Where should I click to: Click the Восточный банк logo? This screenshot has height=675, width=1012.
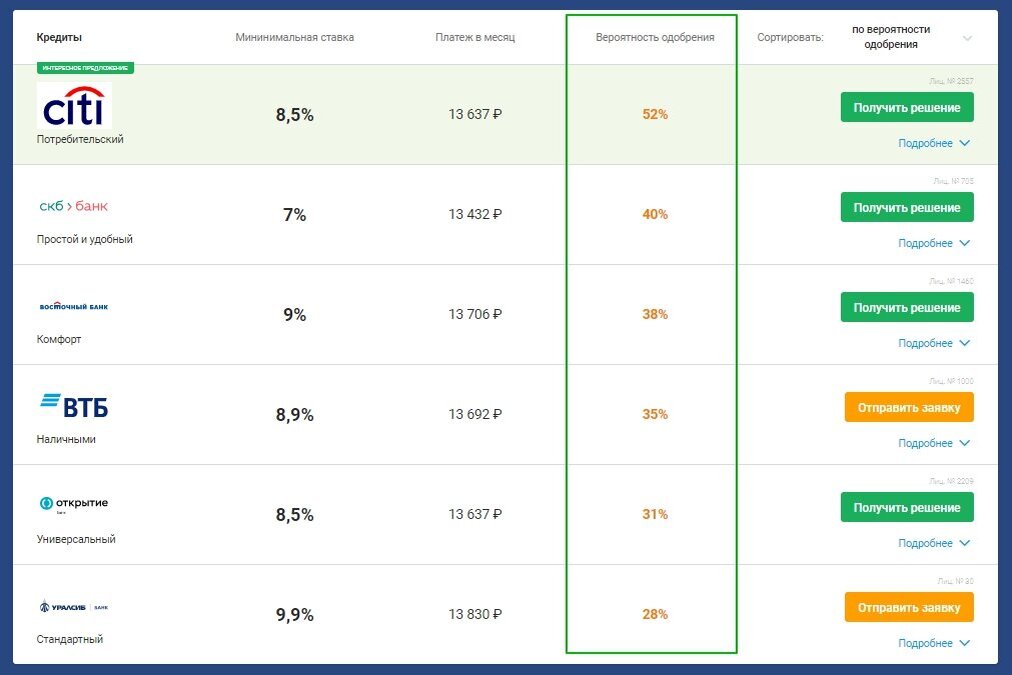click(x=74, y=306)
